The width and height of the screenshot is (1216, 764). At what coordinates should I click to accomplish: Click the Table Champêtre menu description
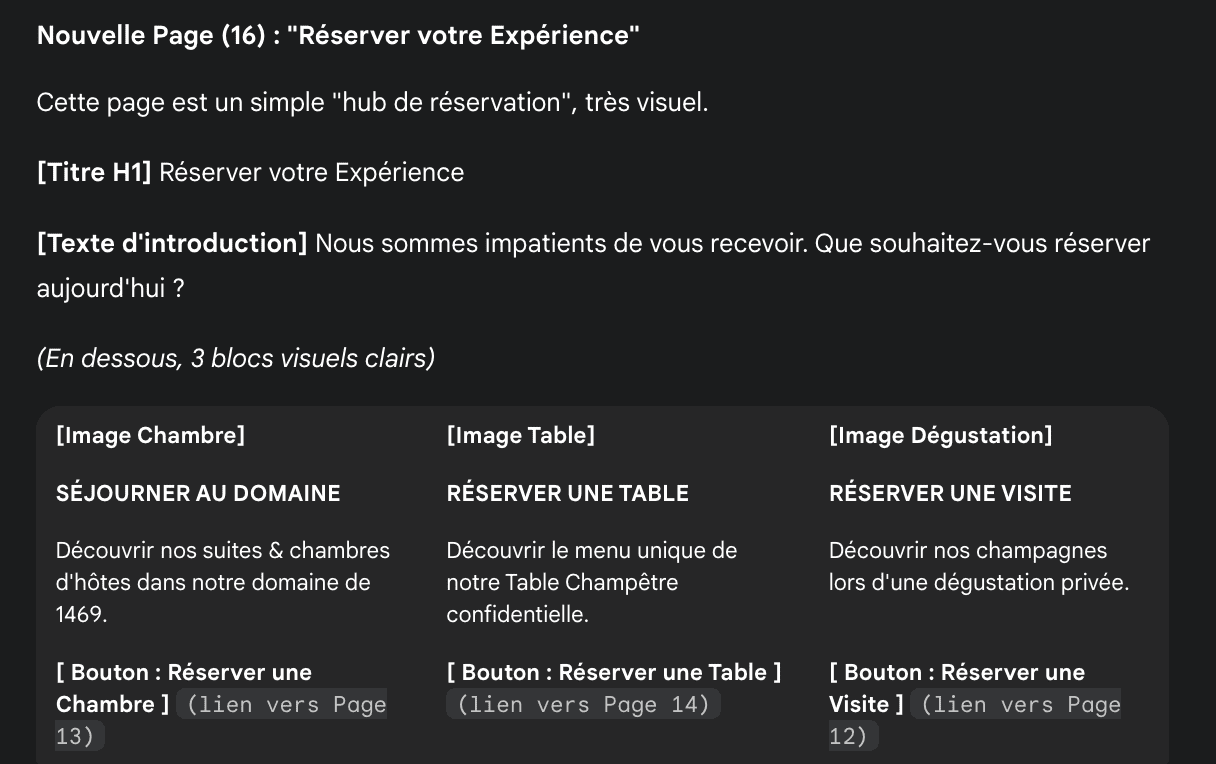pyautogui.click(x=592, y=582)
